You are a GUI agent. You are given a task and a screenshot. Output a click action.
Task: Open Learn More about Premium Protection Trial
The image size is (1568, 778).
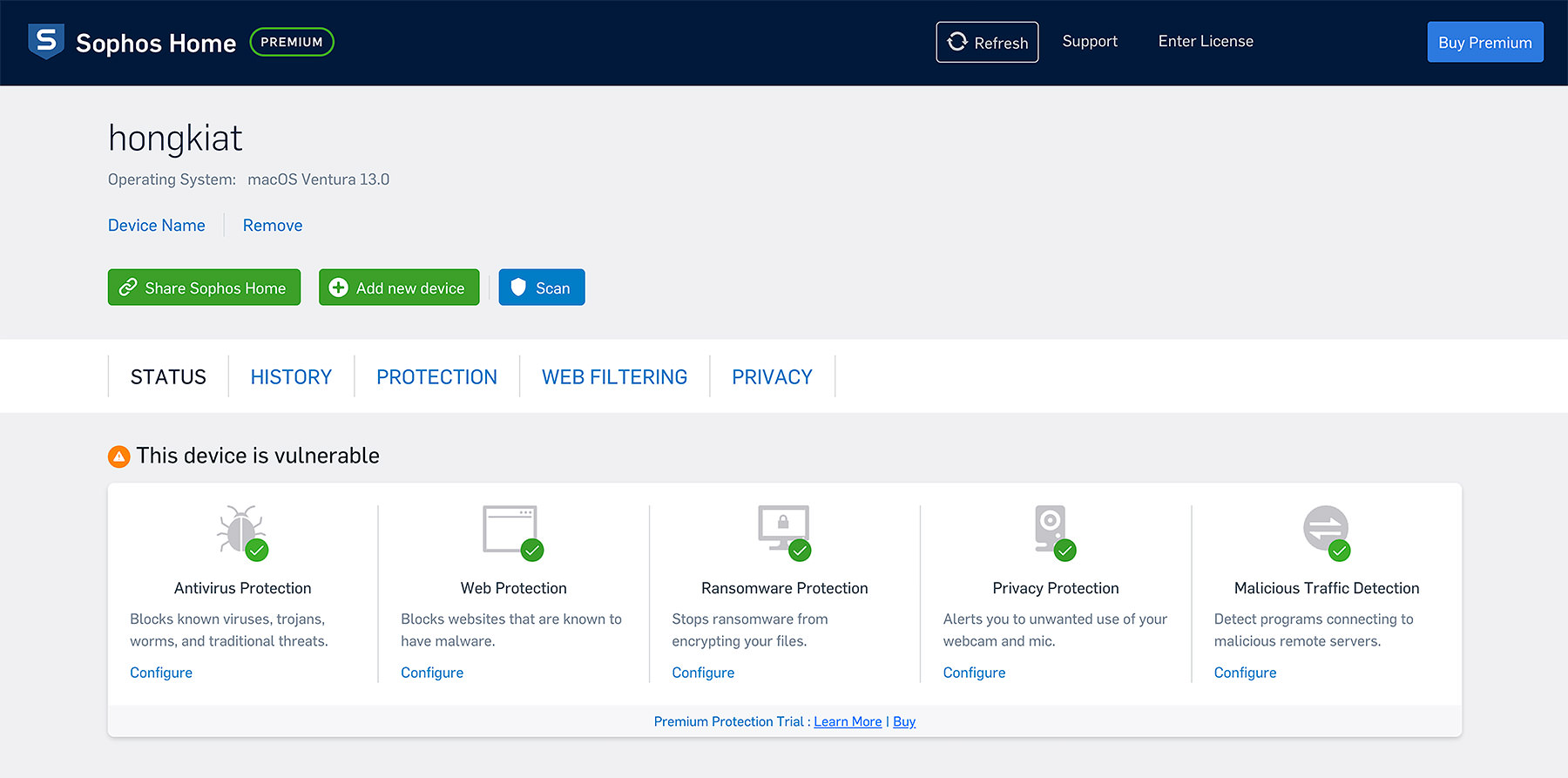[848, 721]
